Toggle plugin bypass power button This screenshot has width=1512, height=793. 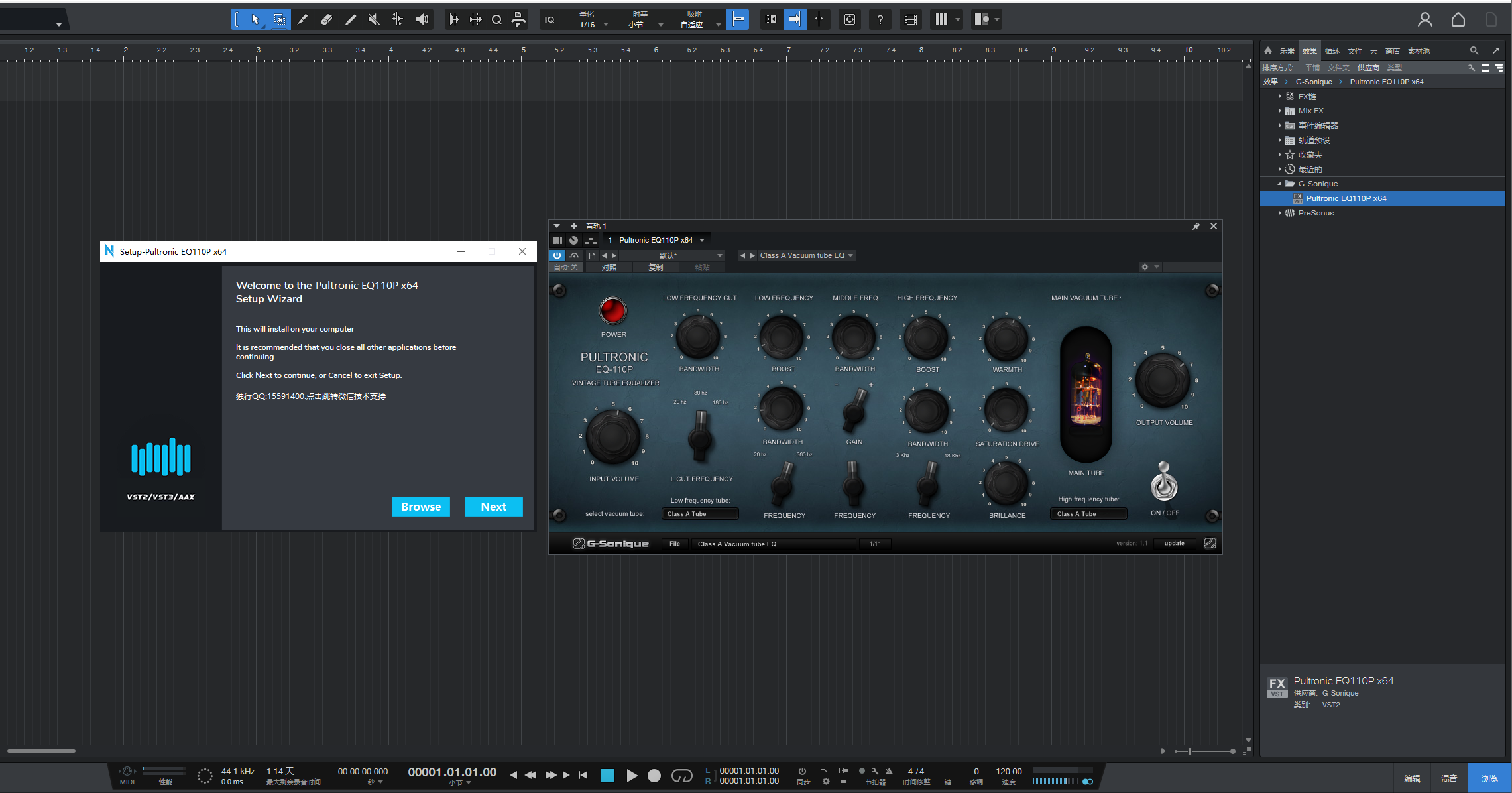coord(557,255)
